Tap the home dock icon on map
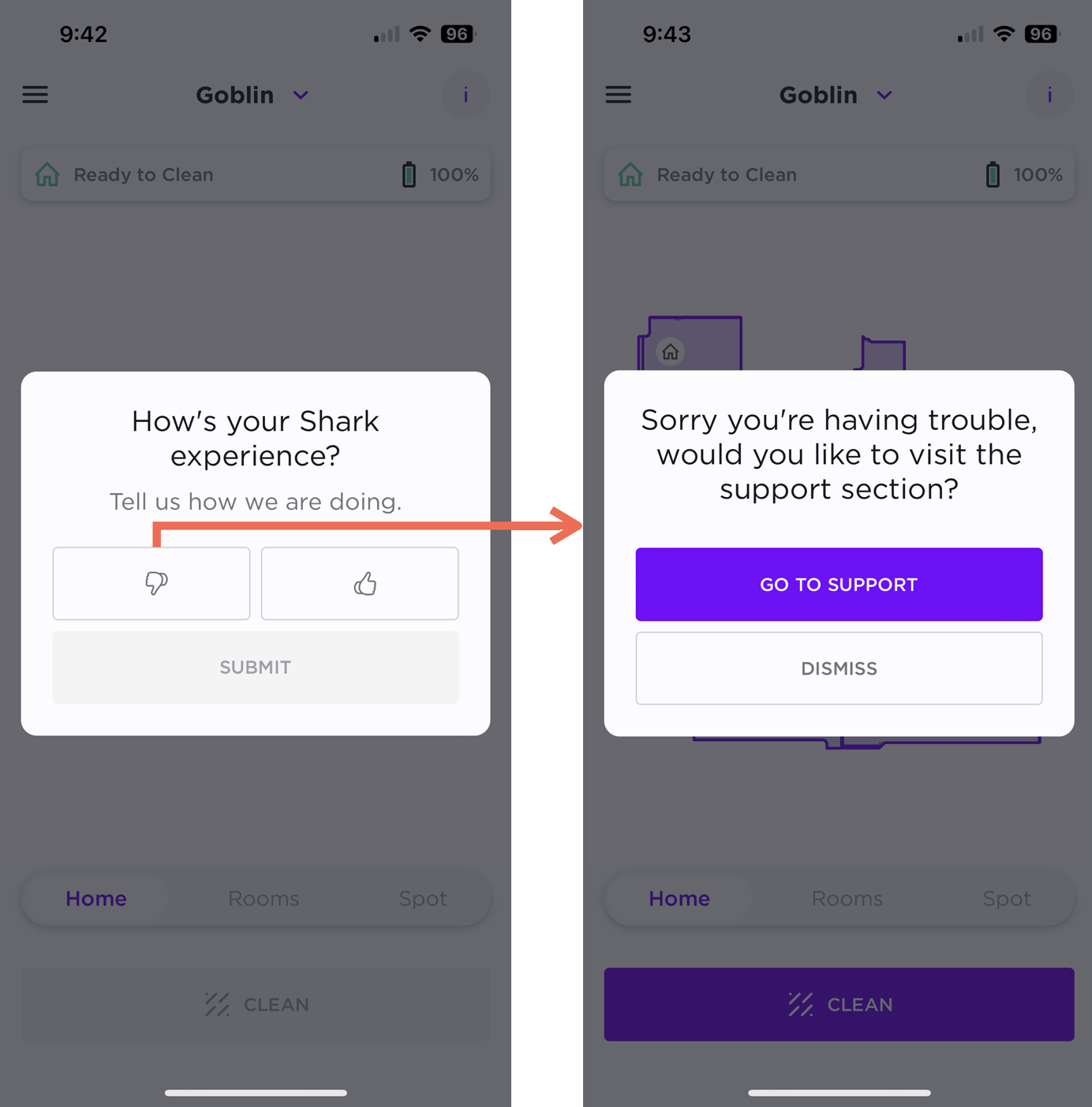 671,352
